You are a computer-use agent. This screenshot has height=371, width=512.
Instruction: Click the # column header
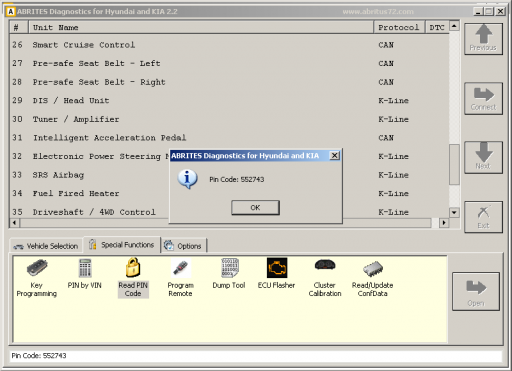click(19, 27)
